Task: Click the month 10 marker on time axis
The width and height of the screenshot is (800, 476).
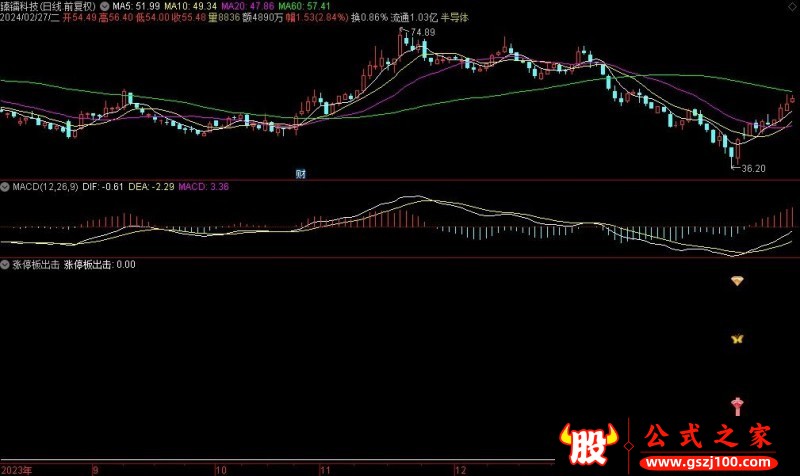Action: click(221, 470)
